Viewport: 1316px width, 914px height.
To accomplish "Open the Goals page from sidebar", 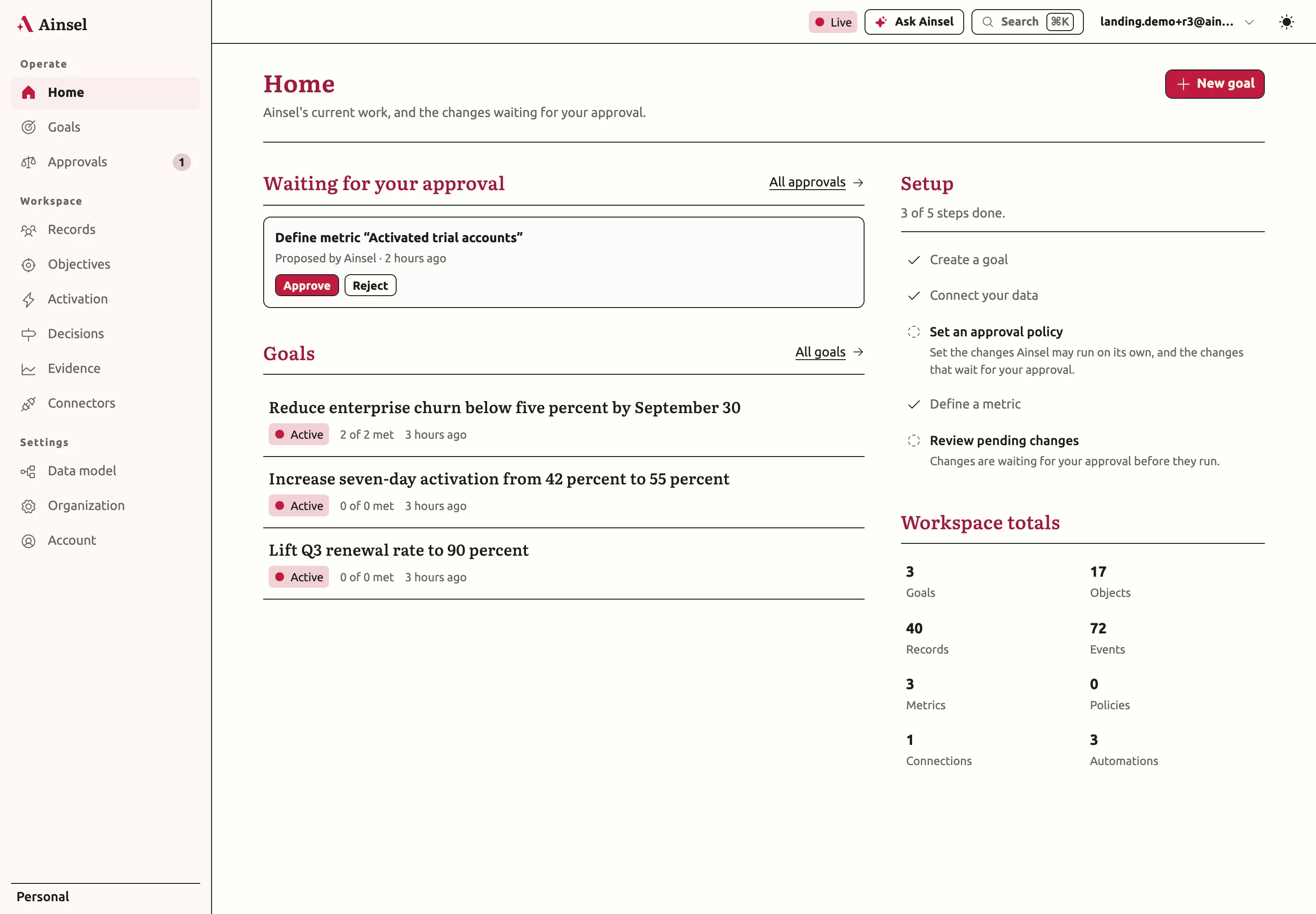I will [106, 127].
